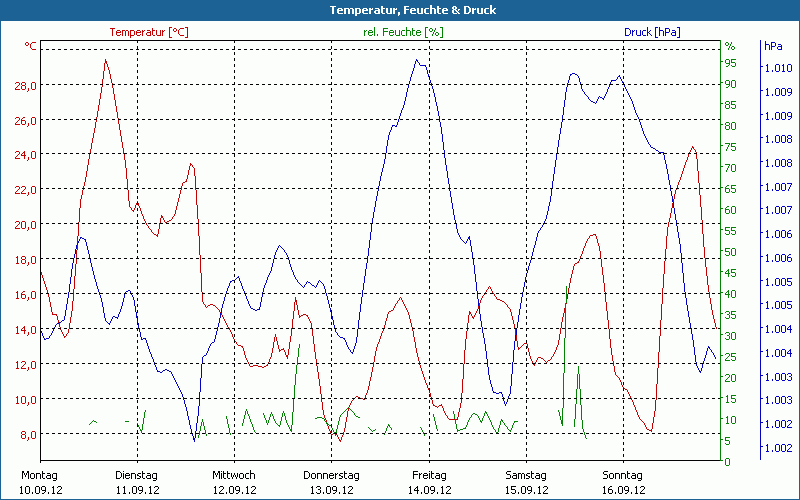Pick the Freitag 14.09.12 date label

(x=428, y=482)
